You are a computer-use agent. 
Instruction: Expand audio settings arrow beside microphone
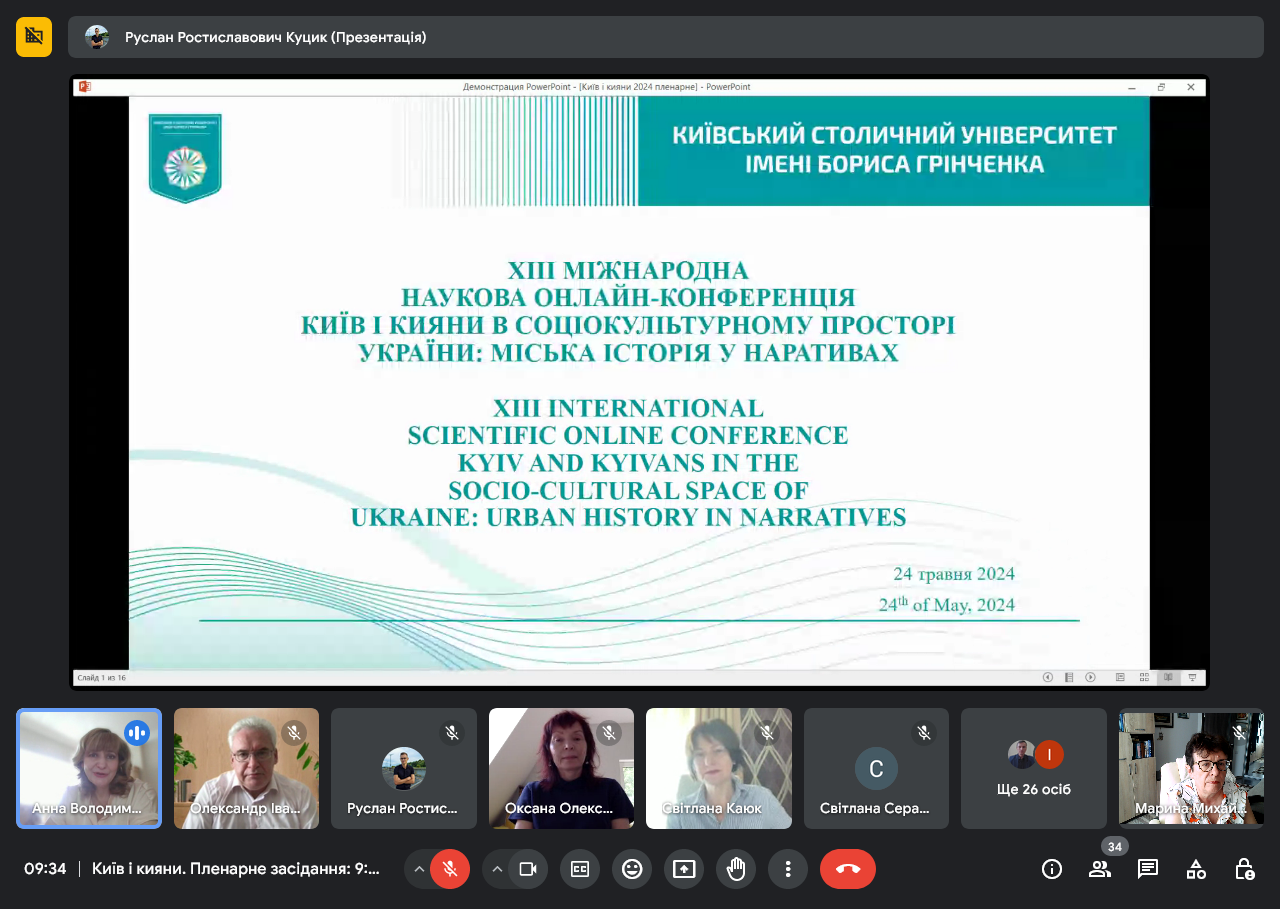418,869
